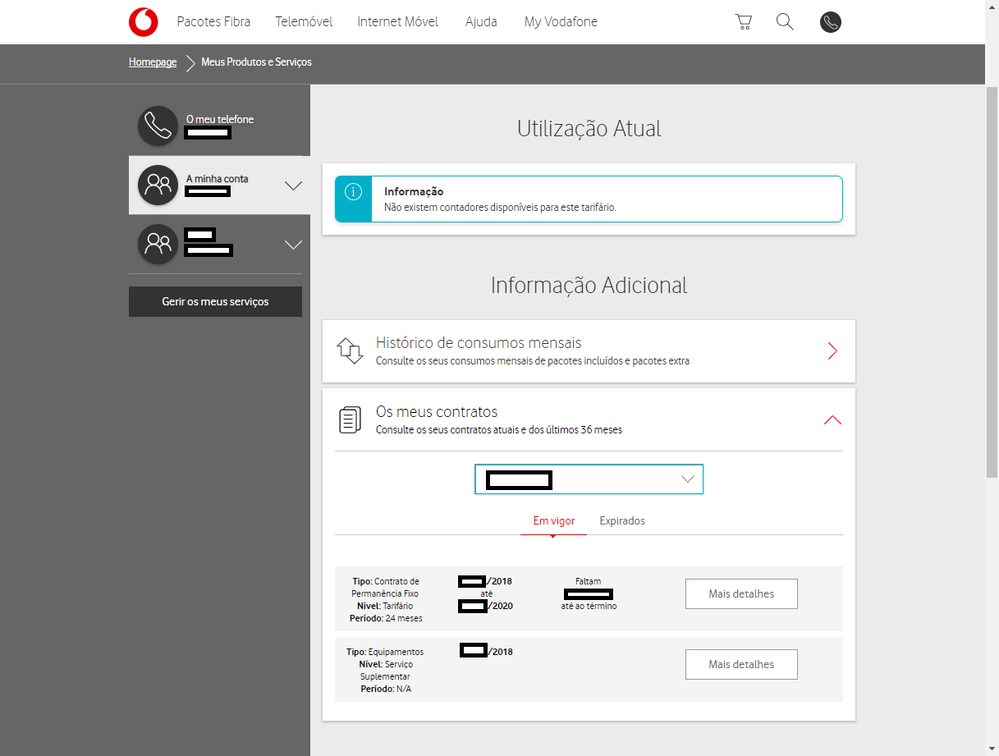The image size is (999, 756).
Task: Switch to the Expirados tab
Action: pyautogui.click(x=622, y=521)
